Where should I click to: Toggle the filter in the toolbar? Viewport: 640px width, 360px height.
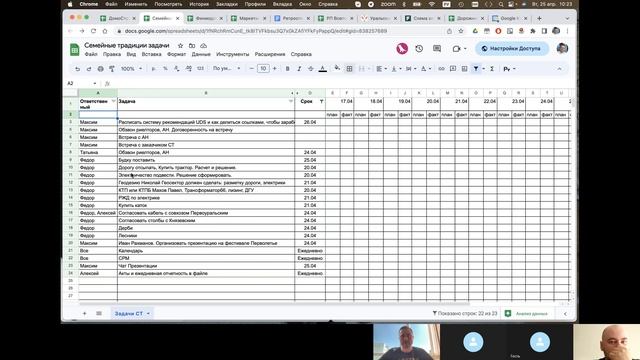pos(476,69)
